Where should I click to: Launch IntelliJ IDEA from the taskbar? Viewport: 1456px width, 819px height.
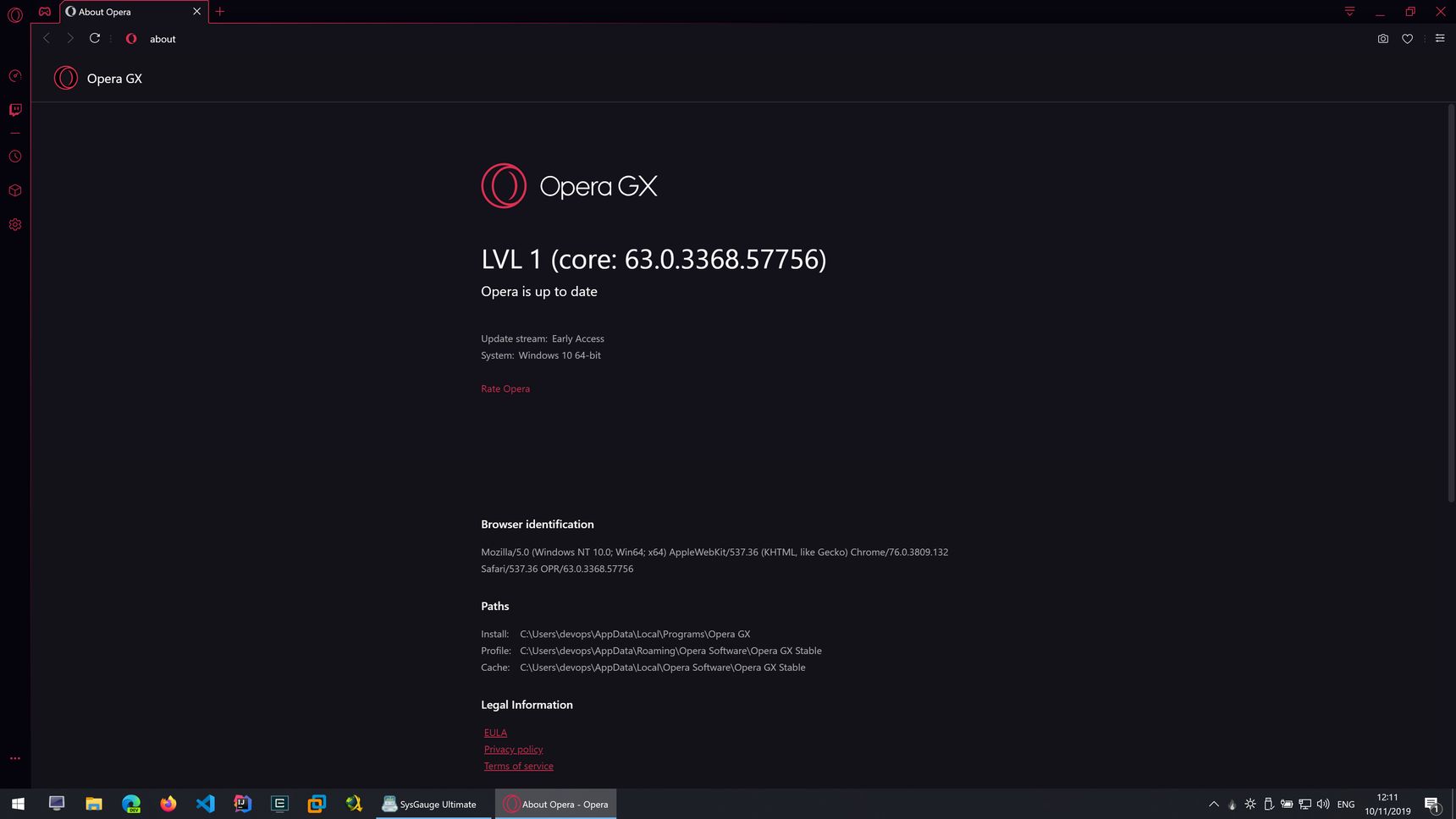tap(243, 804)
